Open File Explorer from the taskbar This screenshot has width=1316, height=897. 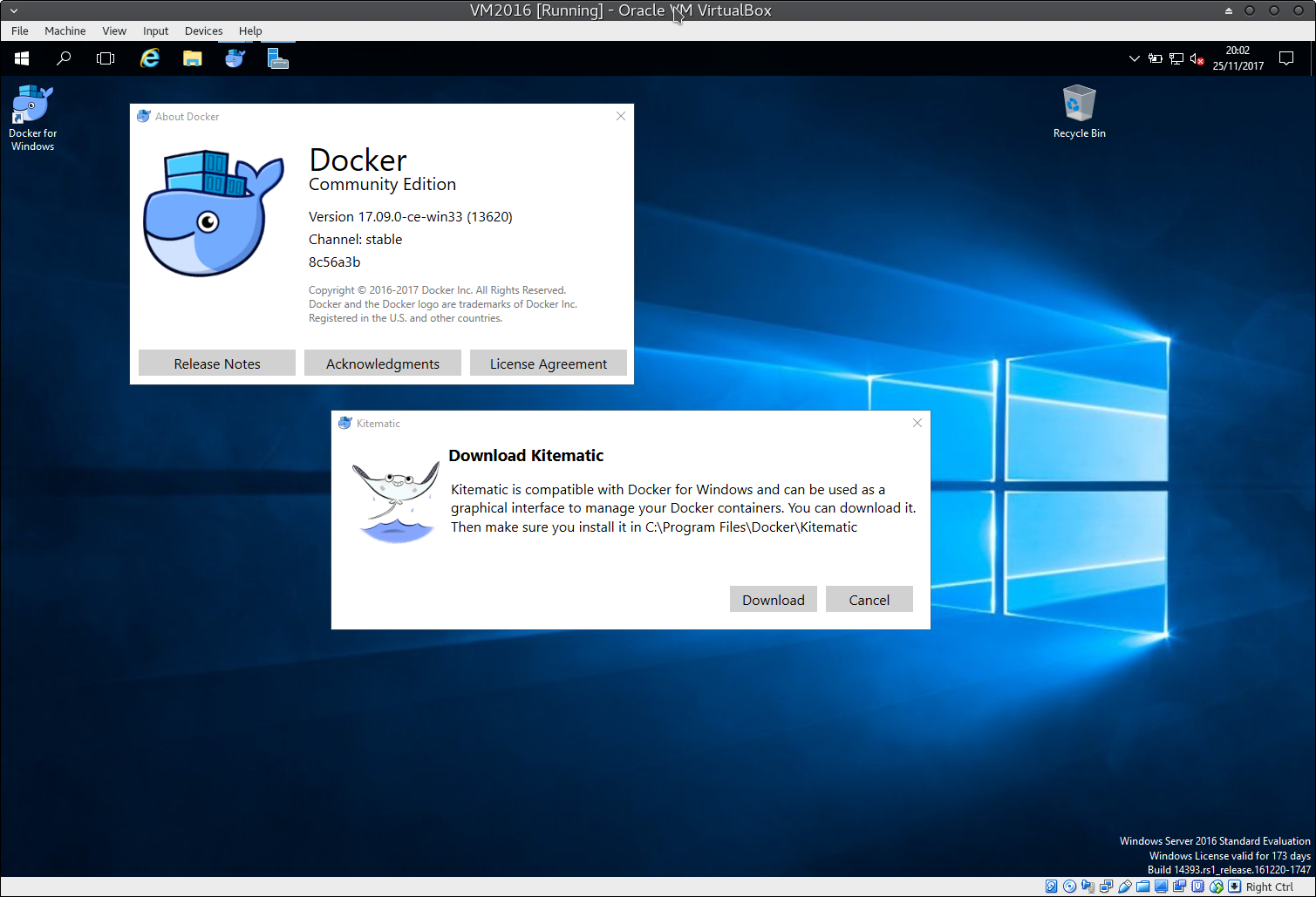[x=193, y=58]
